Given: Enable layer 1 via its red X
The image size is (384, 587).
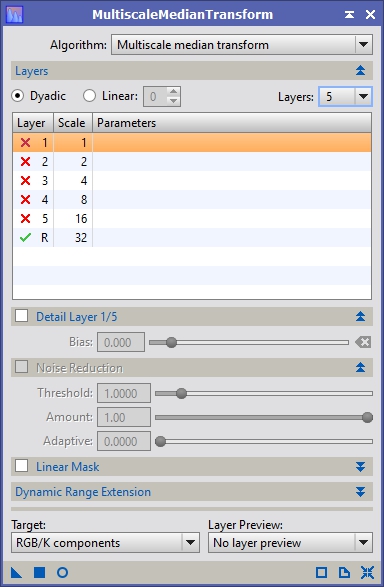Looking at the screenshot, I should (25, 143).
